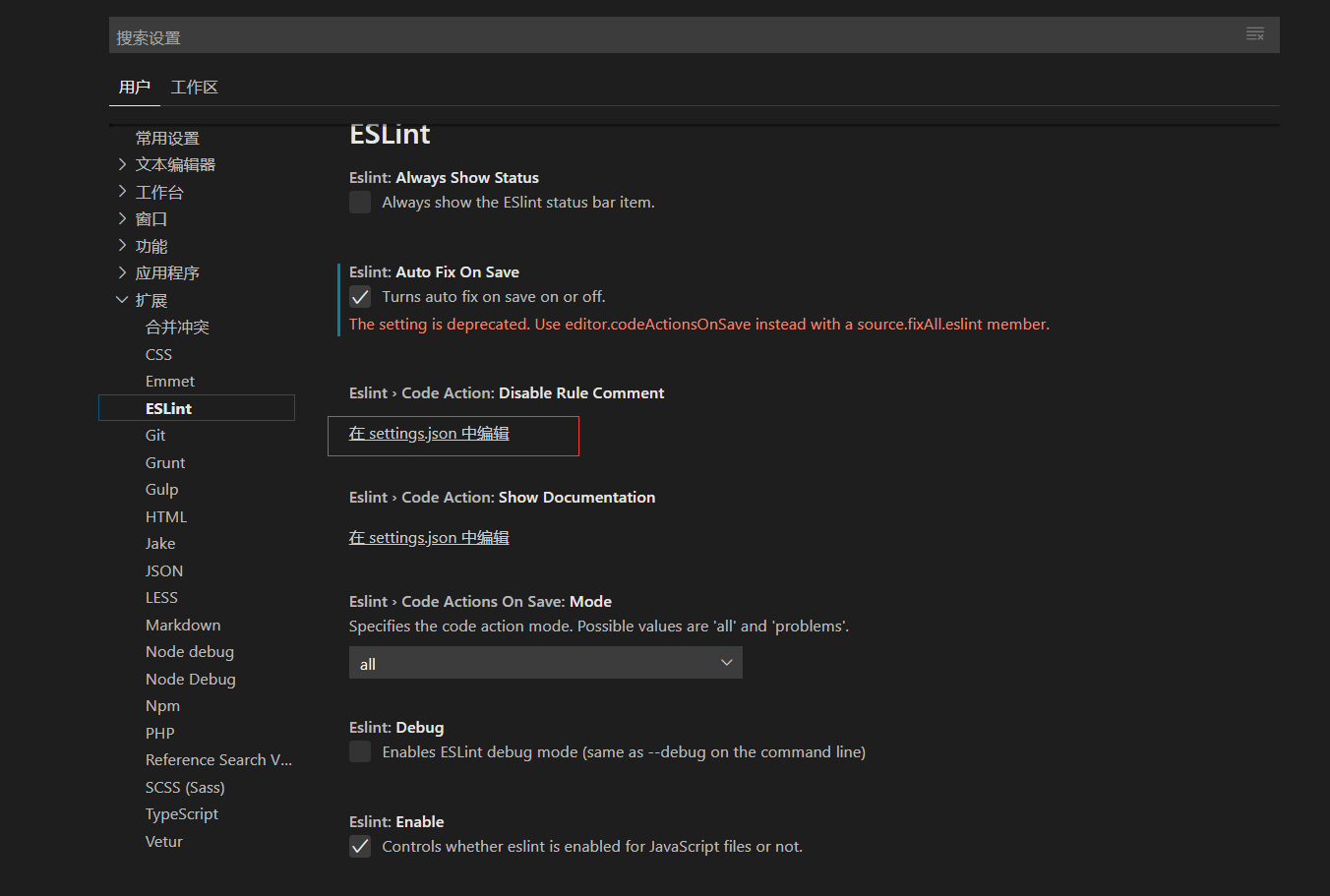Disable the Auto Fix On Save checkbox
1330x896 pixels.
[360, 296]
